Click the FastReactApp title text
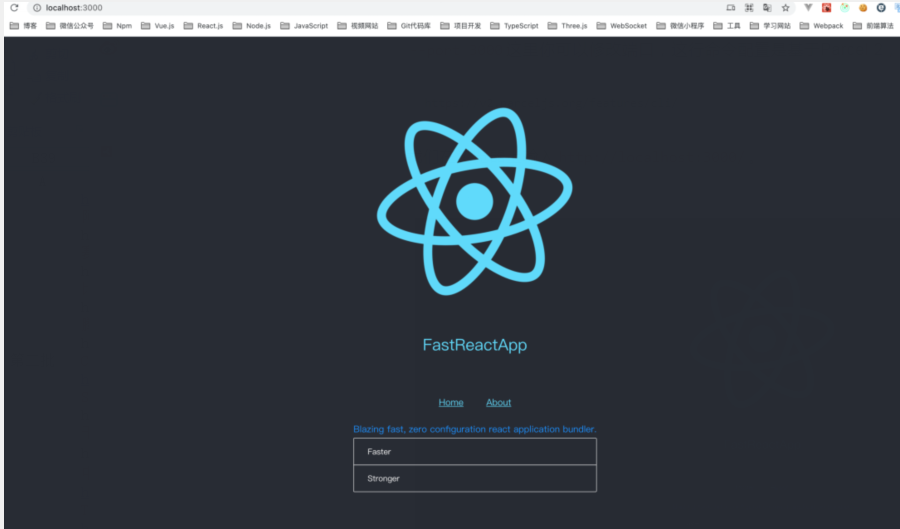The height and width of the screenshot is (529, 900). (475, 345)
